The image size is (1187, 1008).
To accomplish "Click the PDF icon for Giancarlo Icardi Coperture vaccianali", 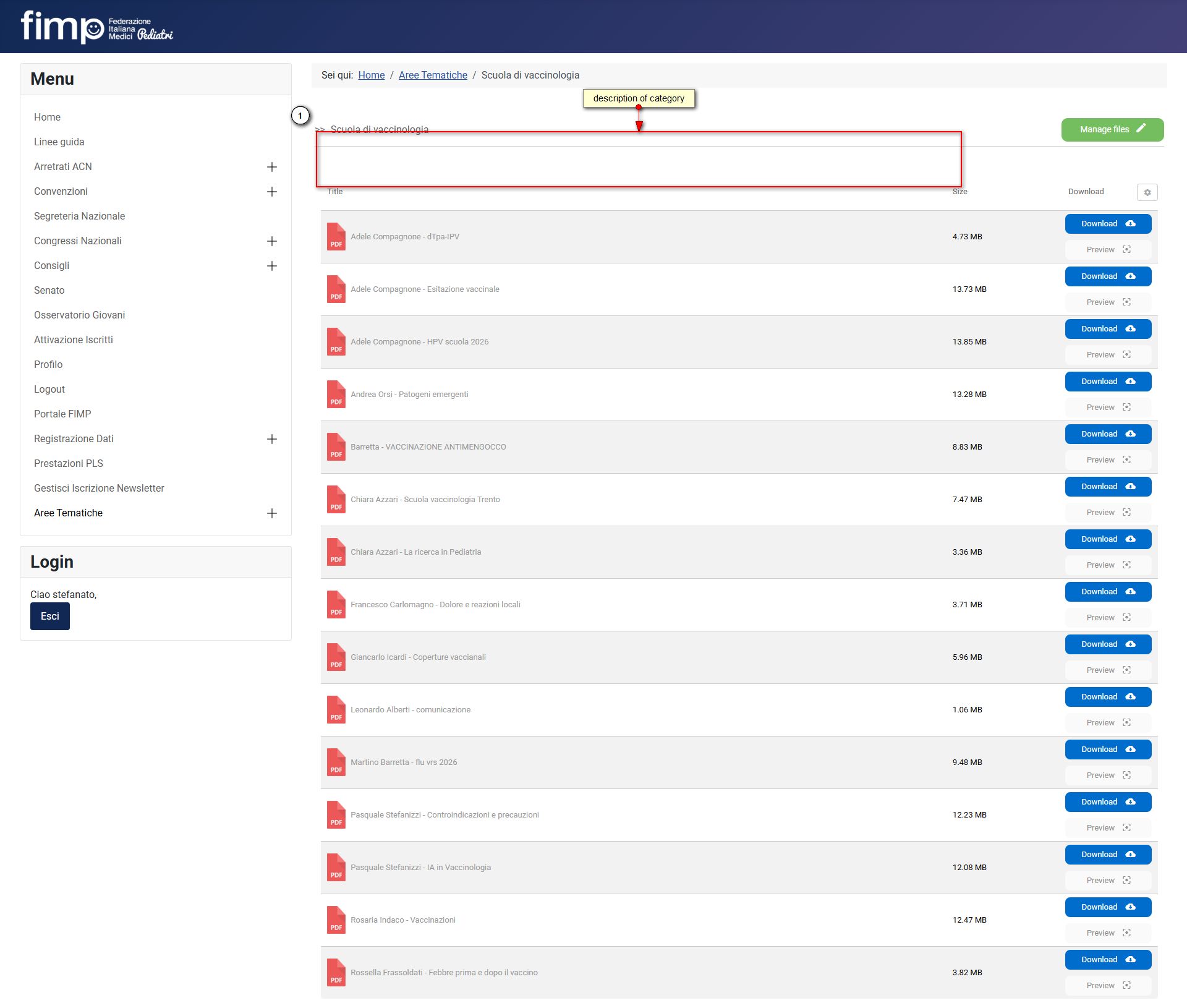I will tap(336, 657).
